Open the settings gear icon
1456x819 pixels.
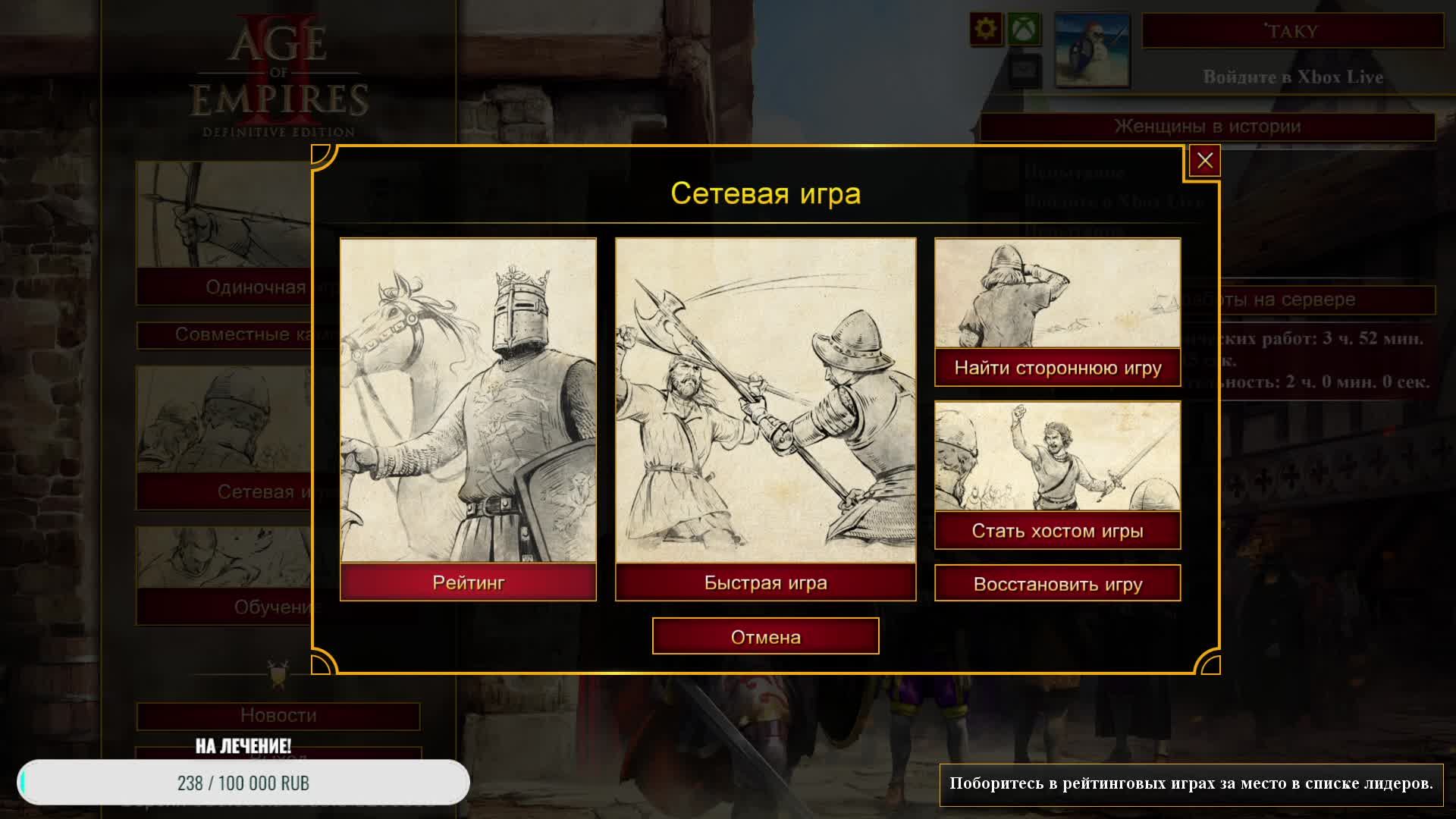point(985,30)
